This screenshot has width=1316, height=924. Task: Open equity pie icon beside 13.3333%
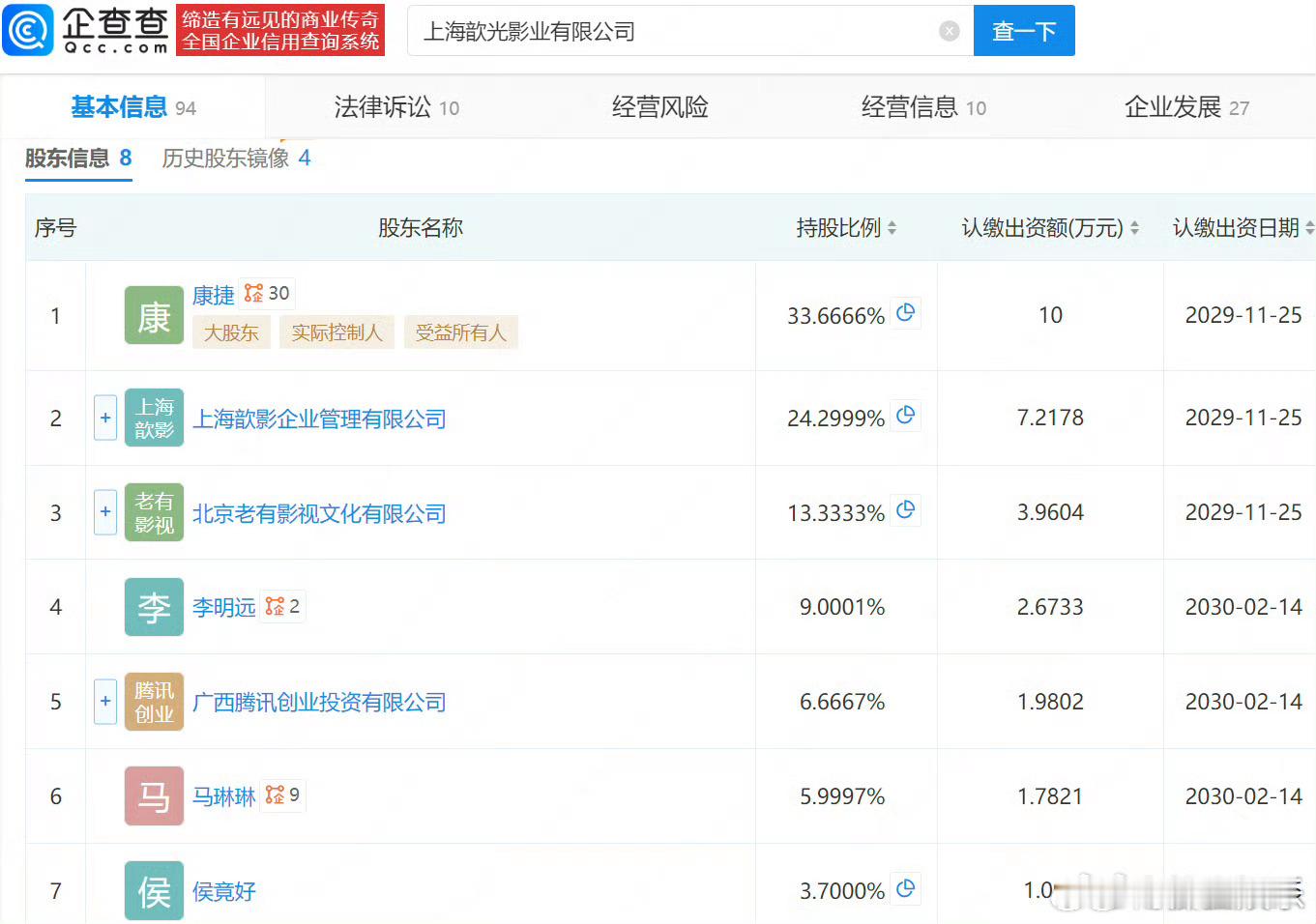pyautogui.click(x=905, y=509)
